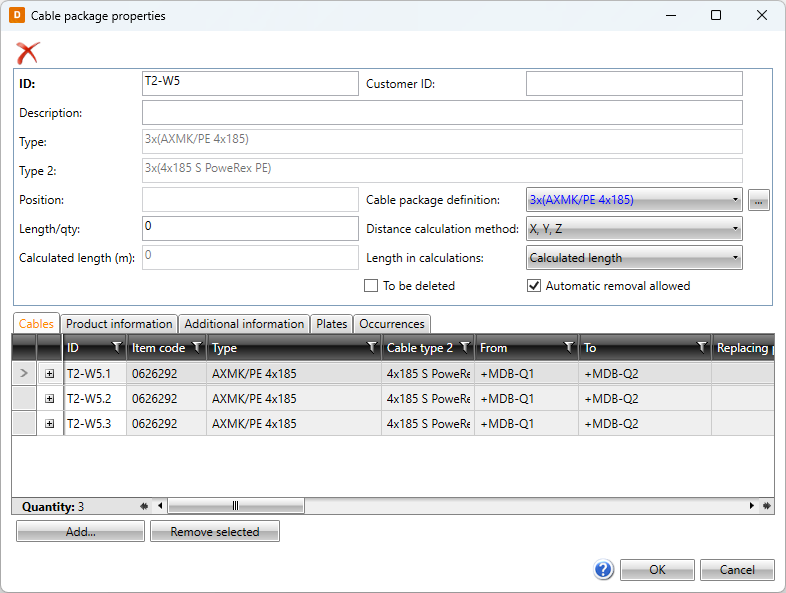Open the browse button next to Cable package definition
This screenshot has width=786, height=593.
point(758,200)
